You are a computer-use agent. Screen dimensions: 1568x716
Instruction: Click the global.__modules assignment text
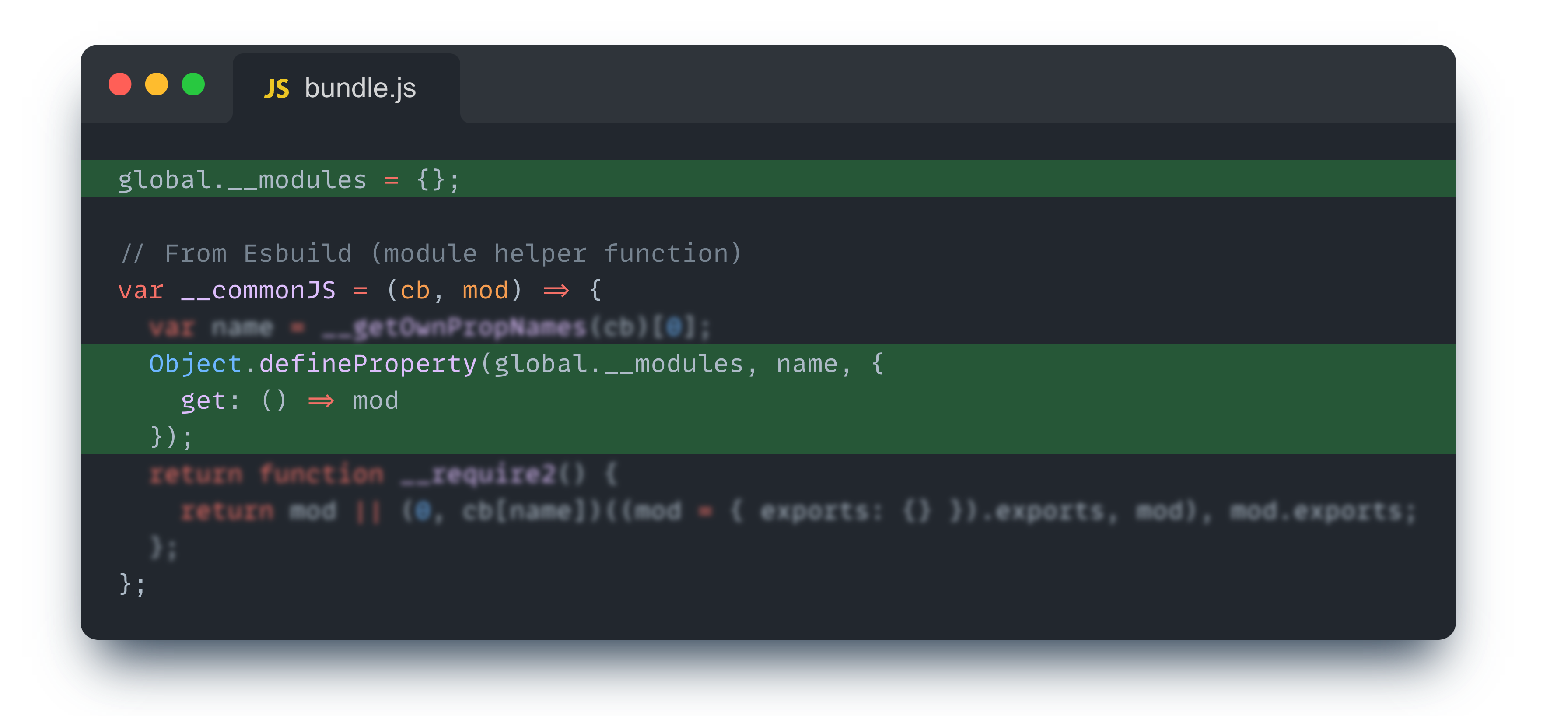[241, 180]
